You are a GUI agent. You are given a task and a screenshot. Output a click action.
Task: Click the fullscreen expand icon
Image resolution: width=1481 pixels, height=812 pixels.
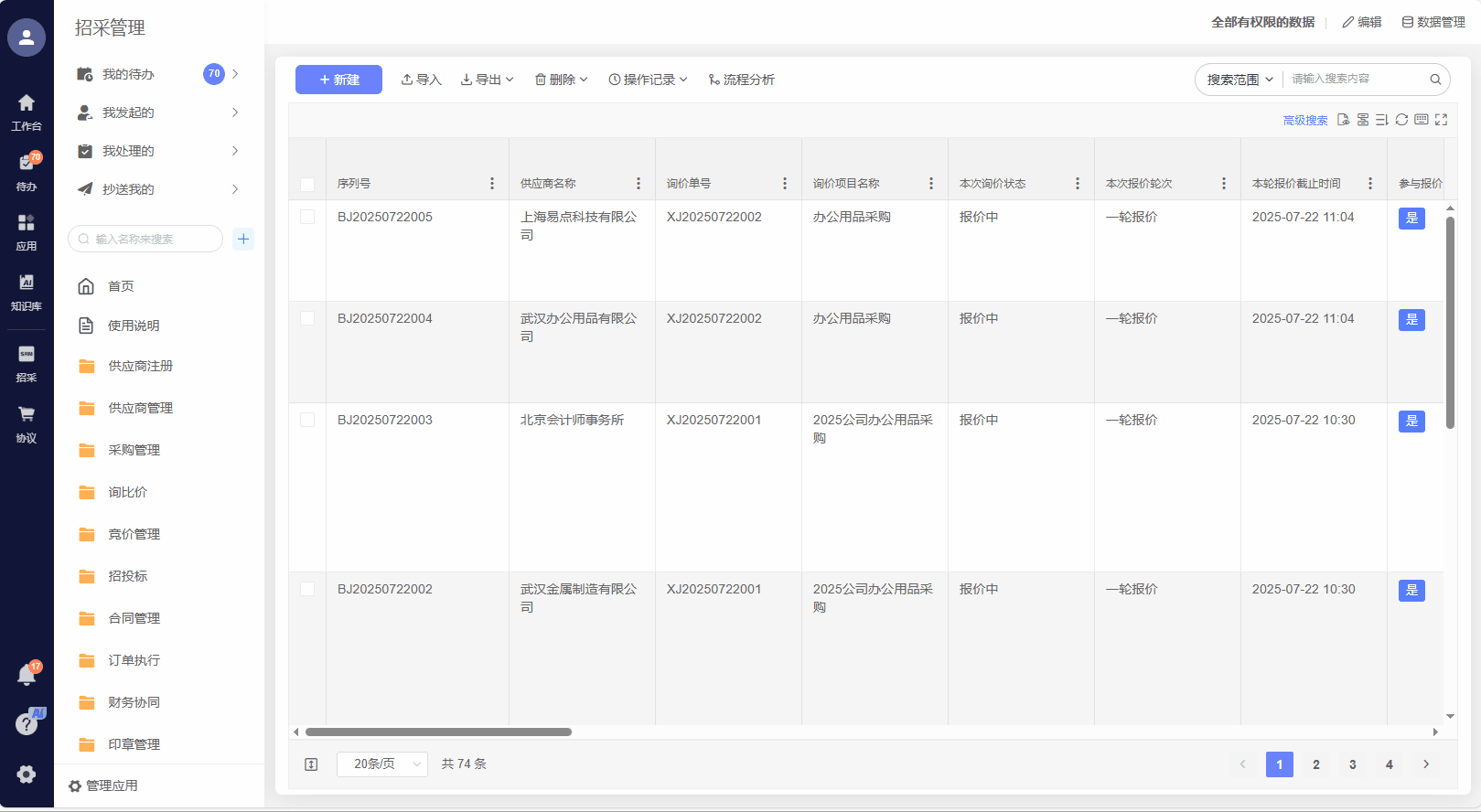[1442, 120]
